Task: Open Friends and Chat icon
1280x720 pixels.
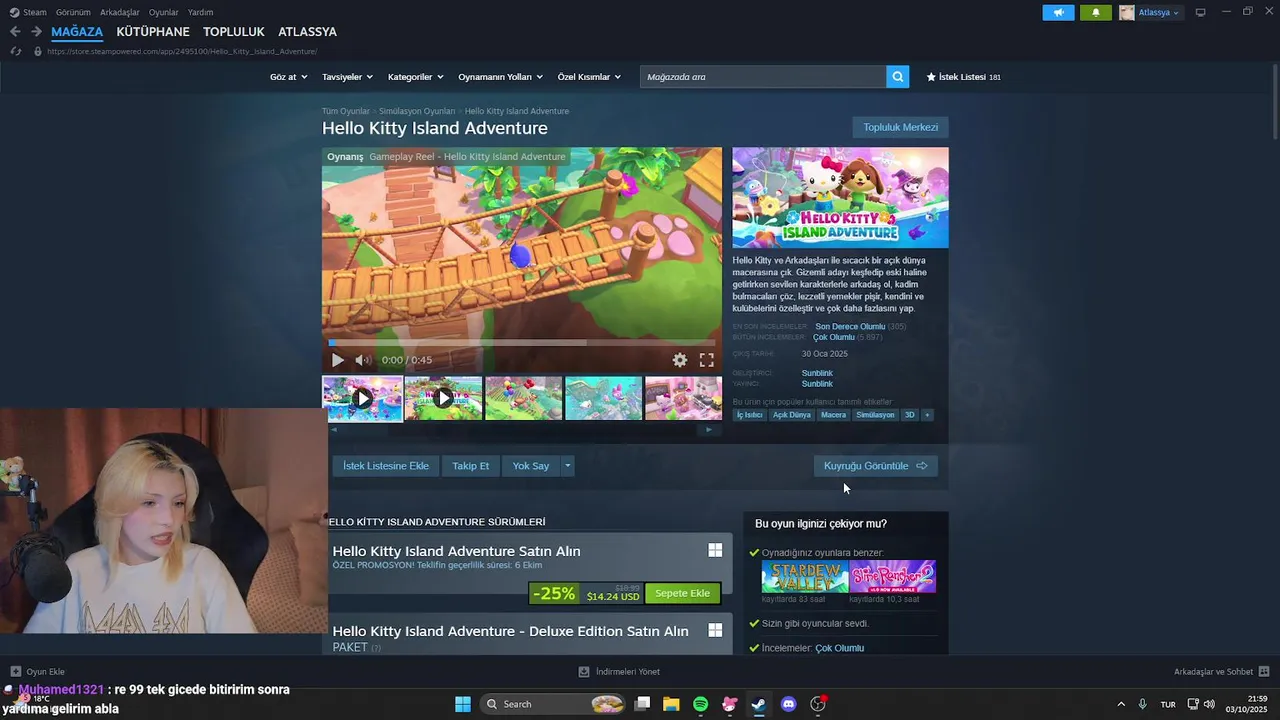Action: pyautogui.click(x=1264, y=671)
